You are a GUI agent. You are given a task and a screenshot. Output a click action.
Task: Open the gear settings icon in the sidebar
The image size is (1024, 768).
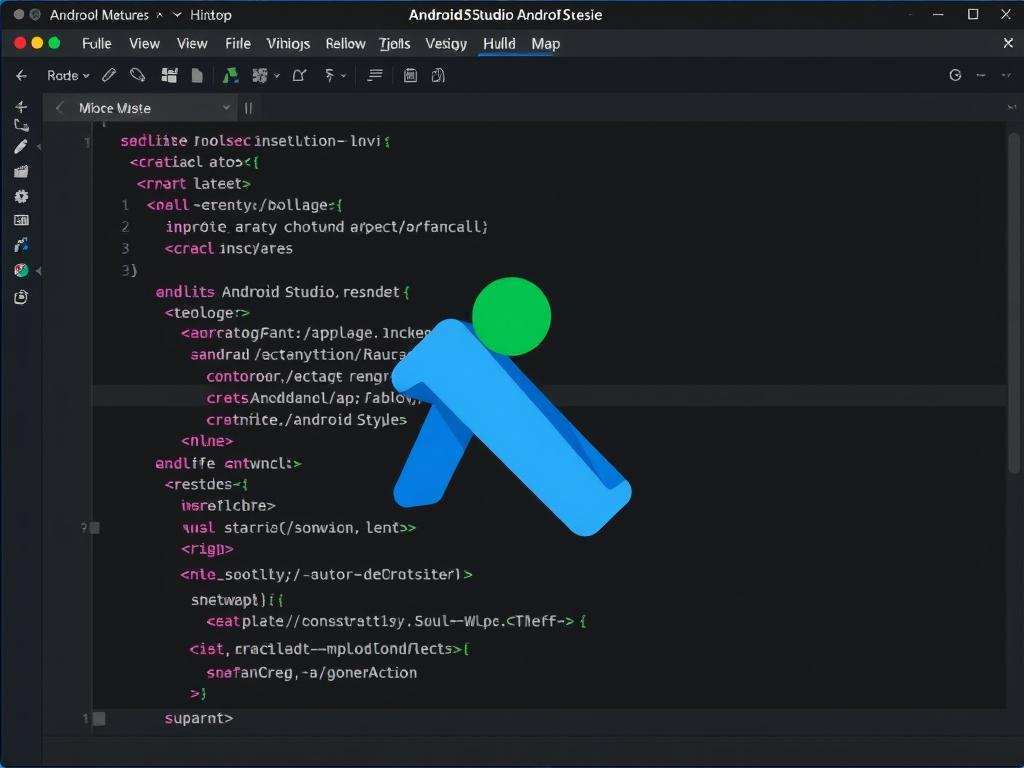pos(21,196)
